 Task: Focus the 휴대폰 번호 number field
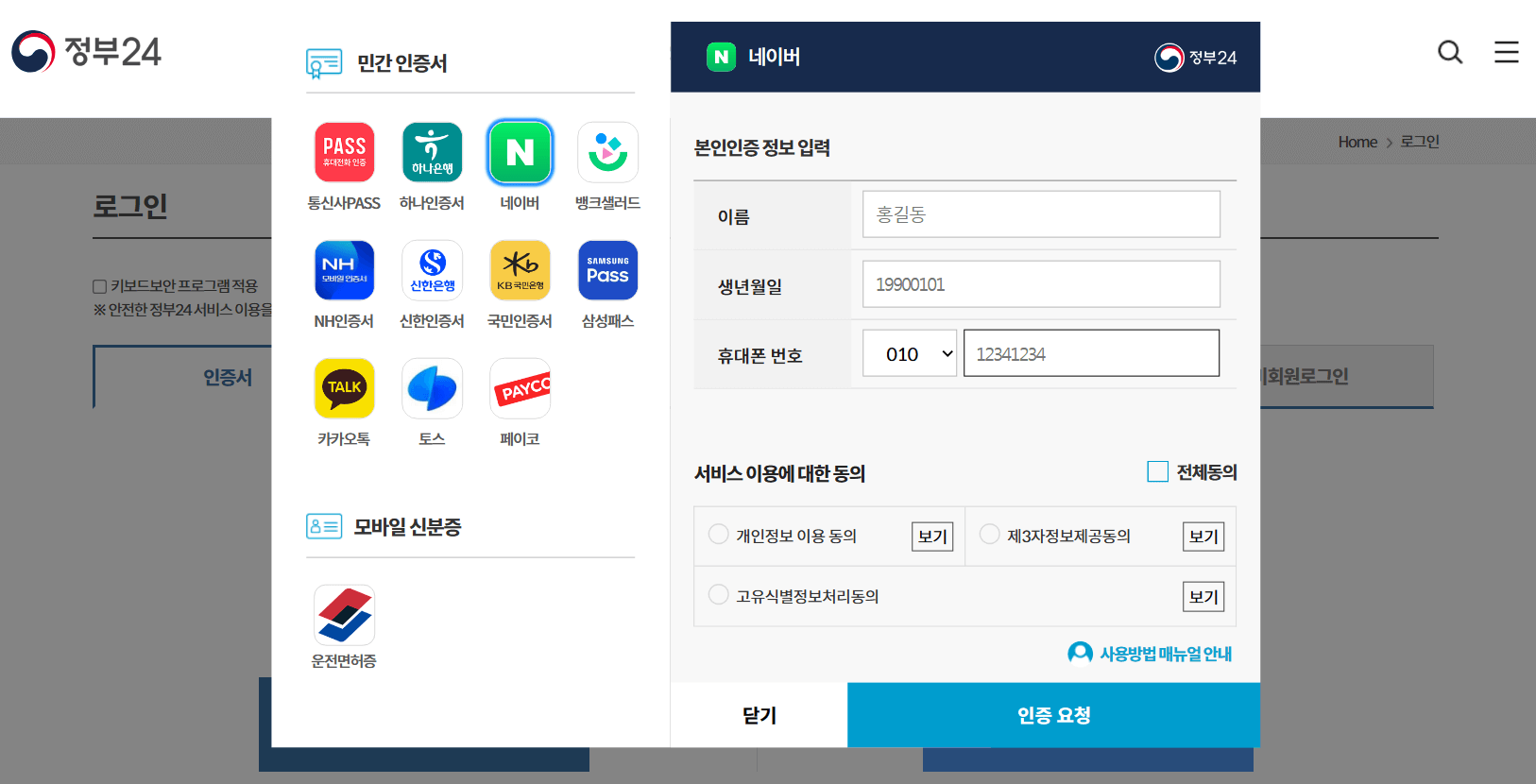(x=1091, y=353)
